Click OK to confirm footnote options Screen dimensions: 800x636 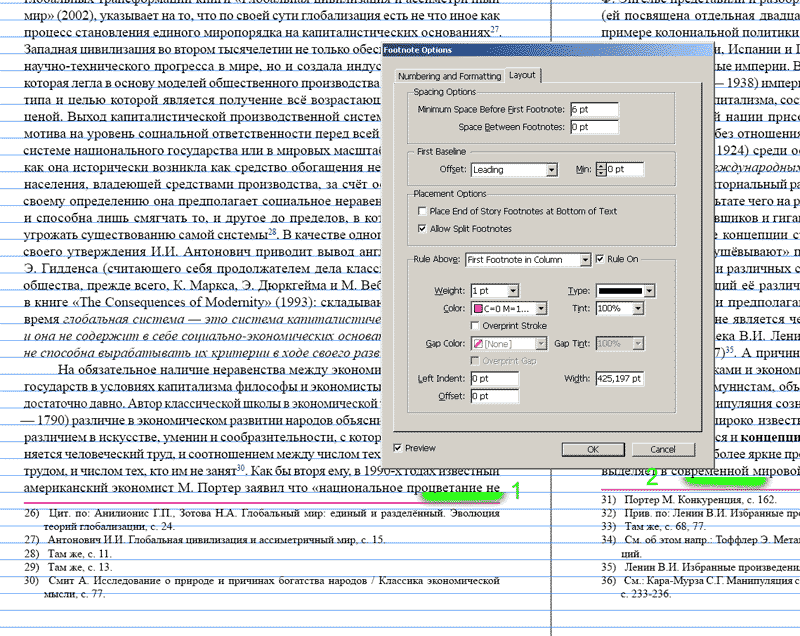[x=593, y=449]
